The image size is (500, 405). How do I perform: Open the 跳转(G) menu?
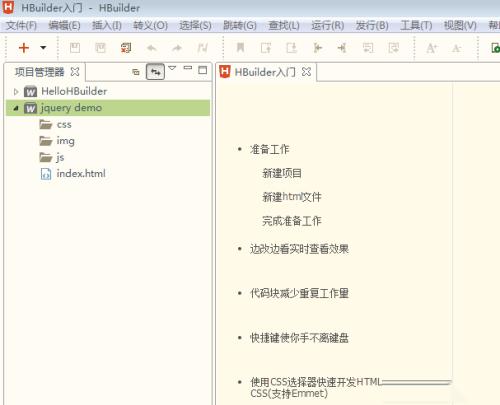pos(240,25)
